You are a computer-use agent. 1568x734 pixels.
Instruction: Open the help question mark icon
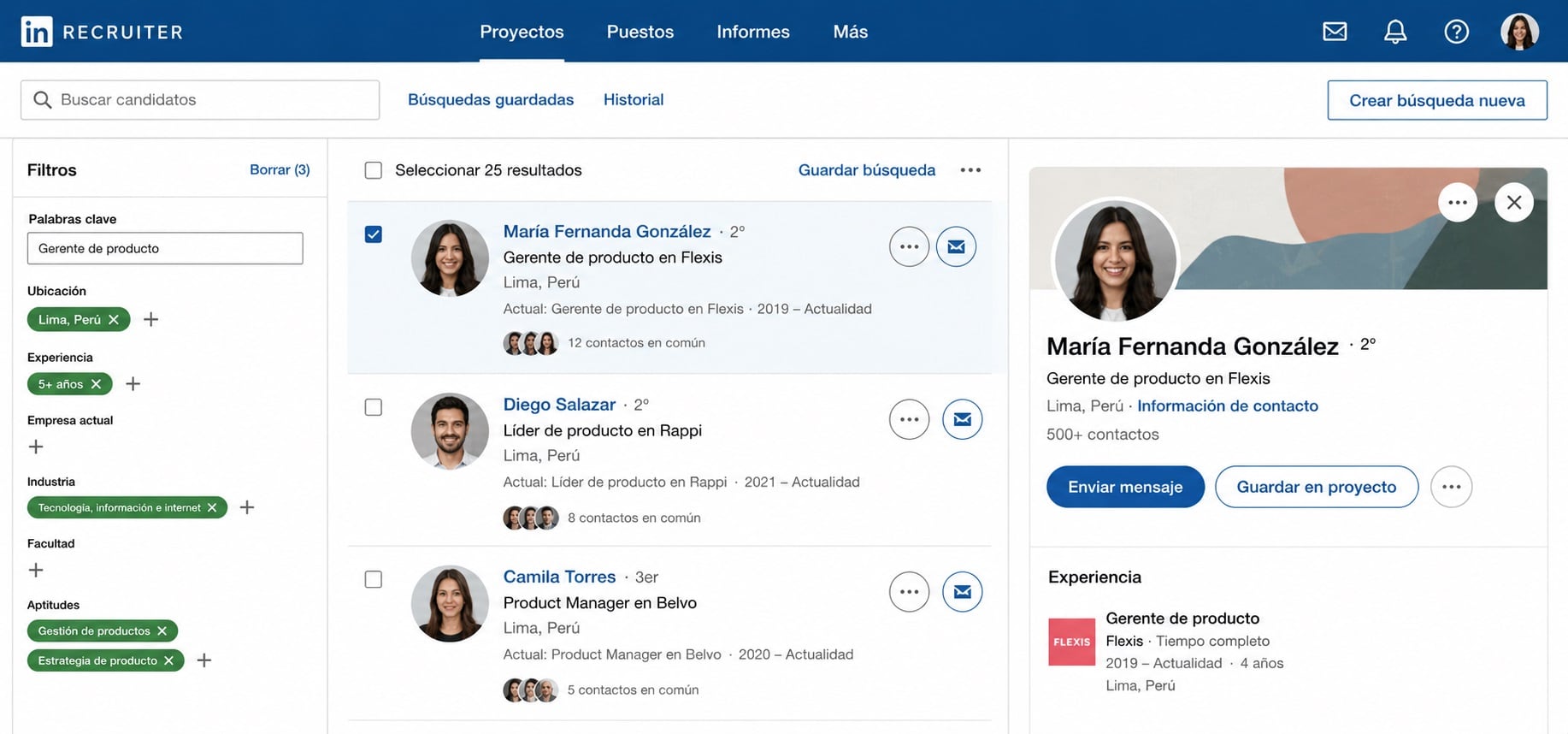point(1456,32)
